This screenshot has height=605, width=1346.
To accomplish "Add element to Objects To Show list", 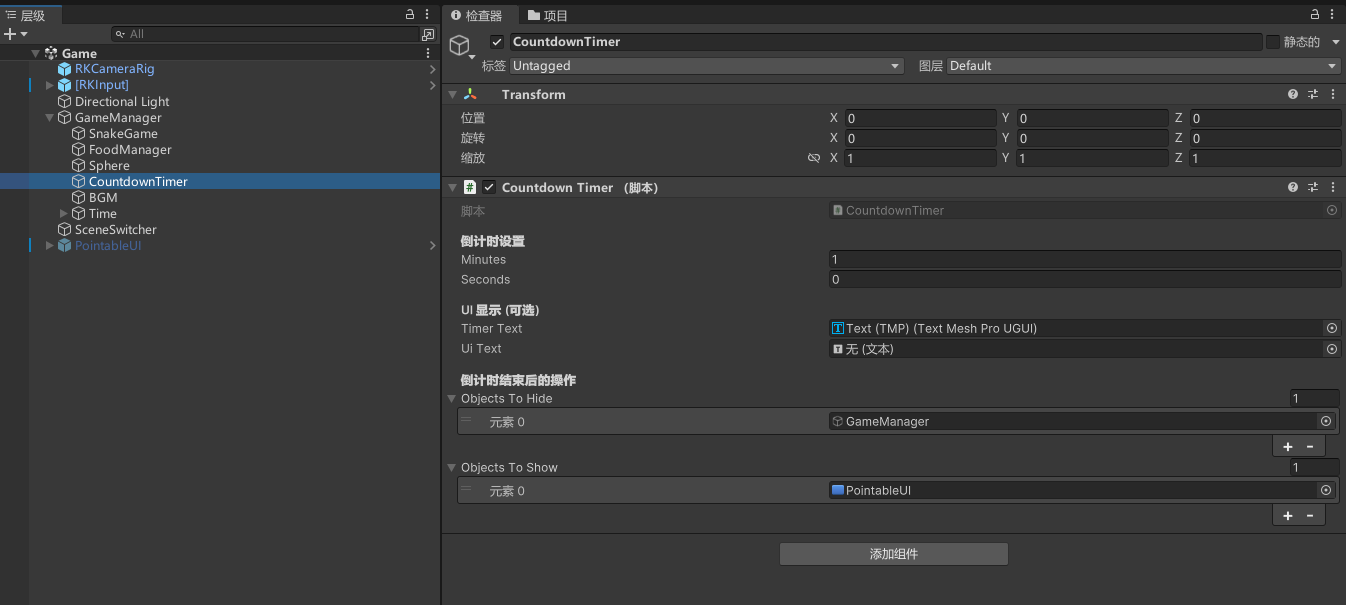I will coord(1288,515).
